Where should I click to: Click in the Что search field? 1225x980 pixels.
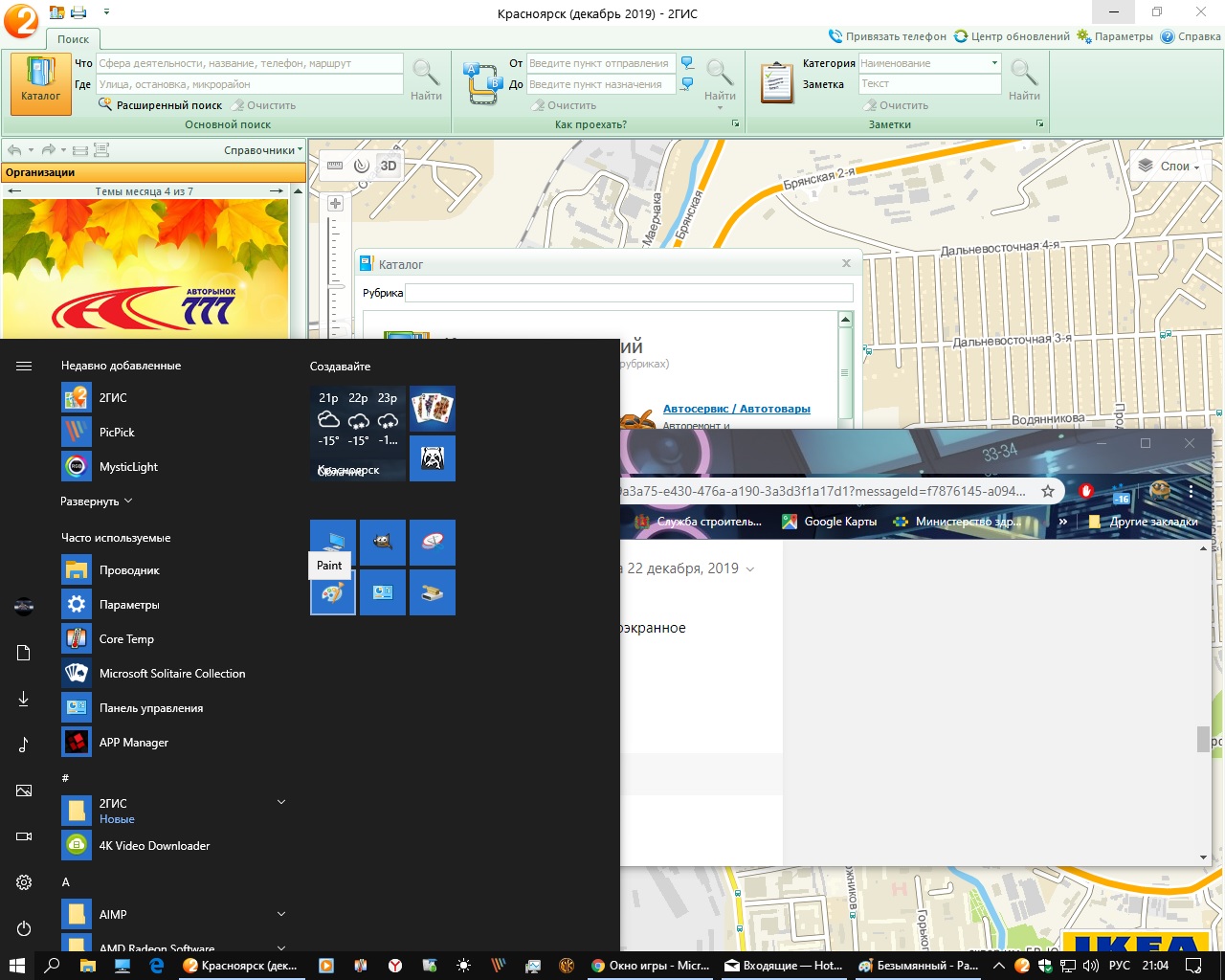click(x=249, y=63)
